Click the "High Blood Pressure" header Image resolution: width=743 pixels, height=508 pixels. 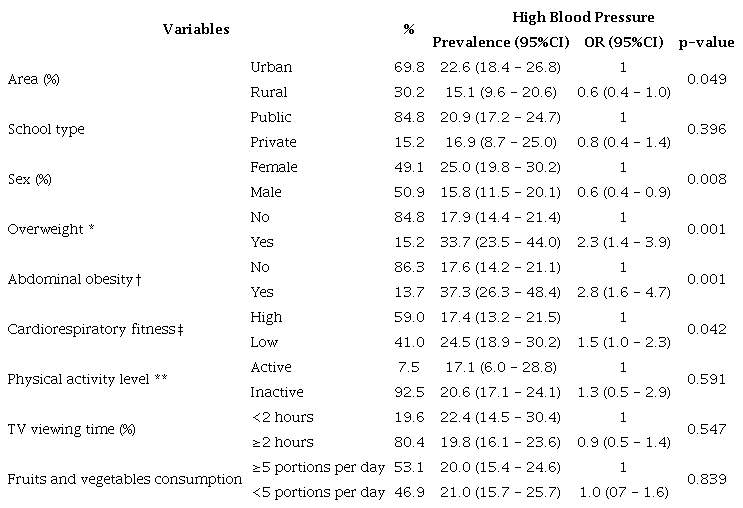tap(569, 17)
